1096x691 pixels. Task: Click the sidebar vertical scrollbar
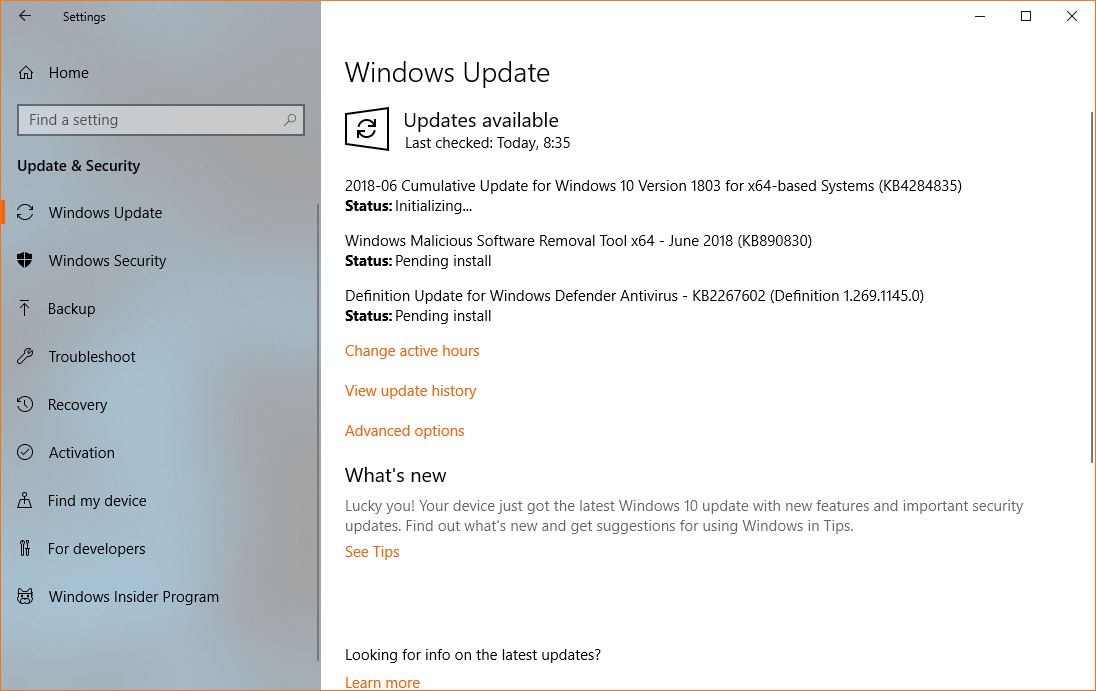point(319,433)
